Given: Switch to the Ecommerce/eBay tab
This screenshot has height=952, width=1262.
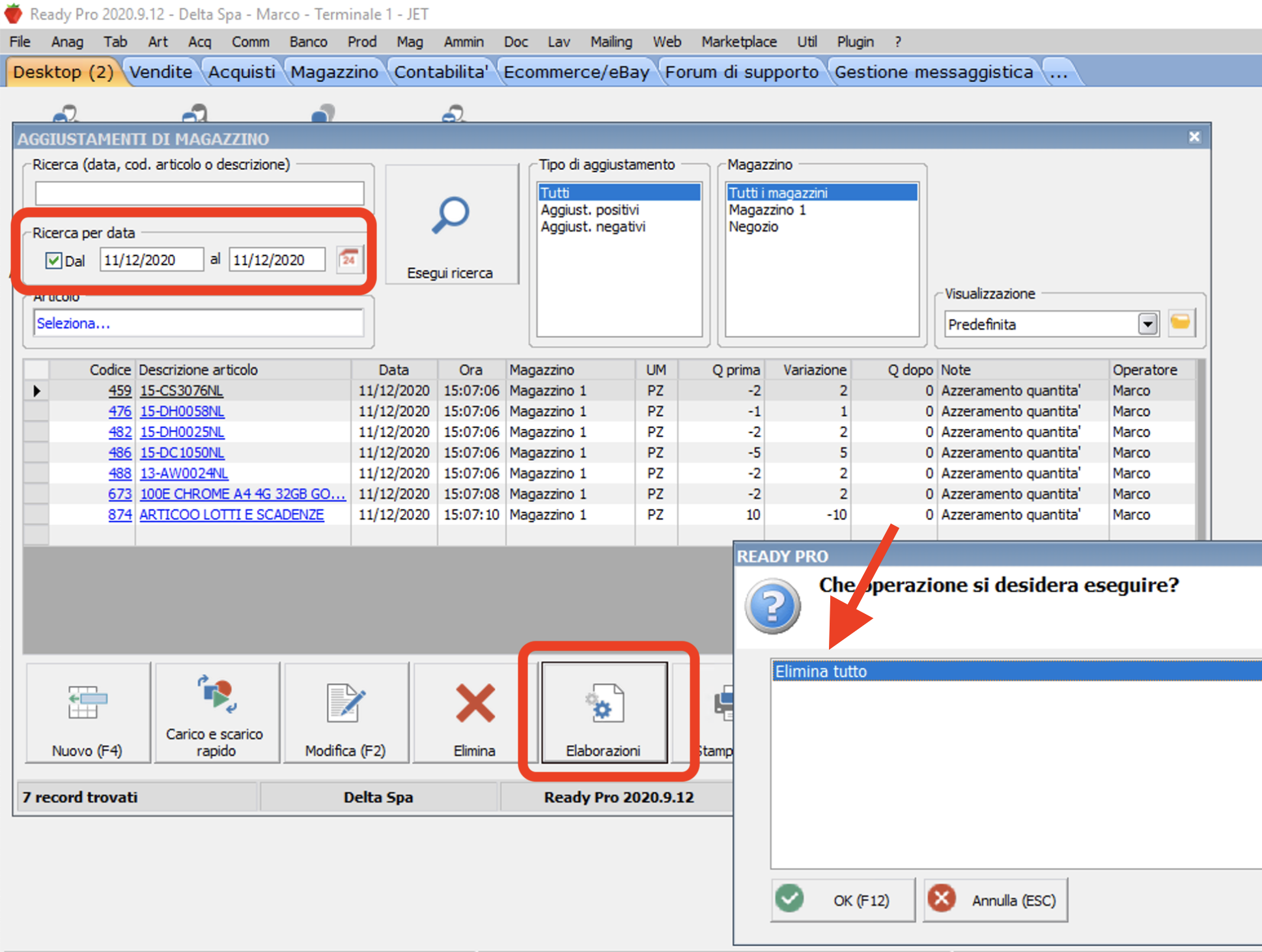Looking at the screenshot, I should pyautogui.click(x=576, y=72).
